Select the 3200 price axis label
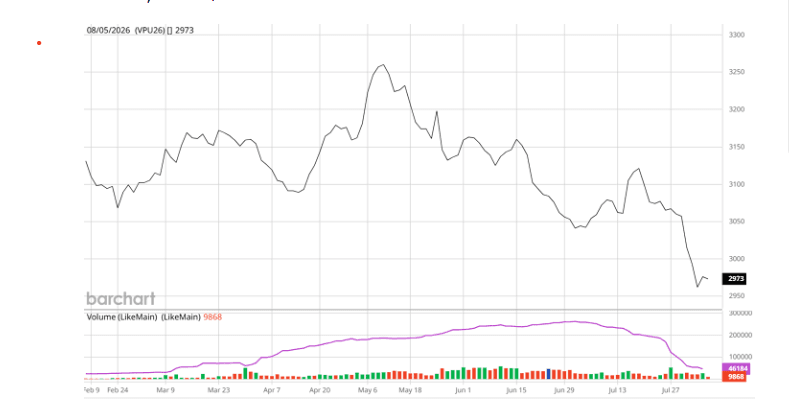 [736, 109]
